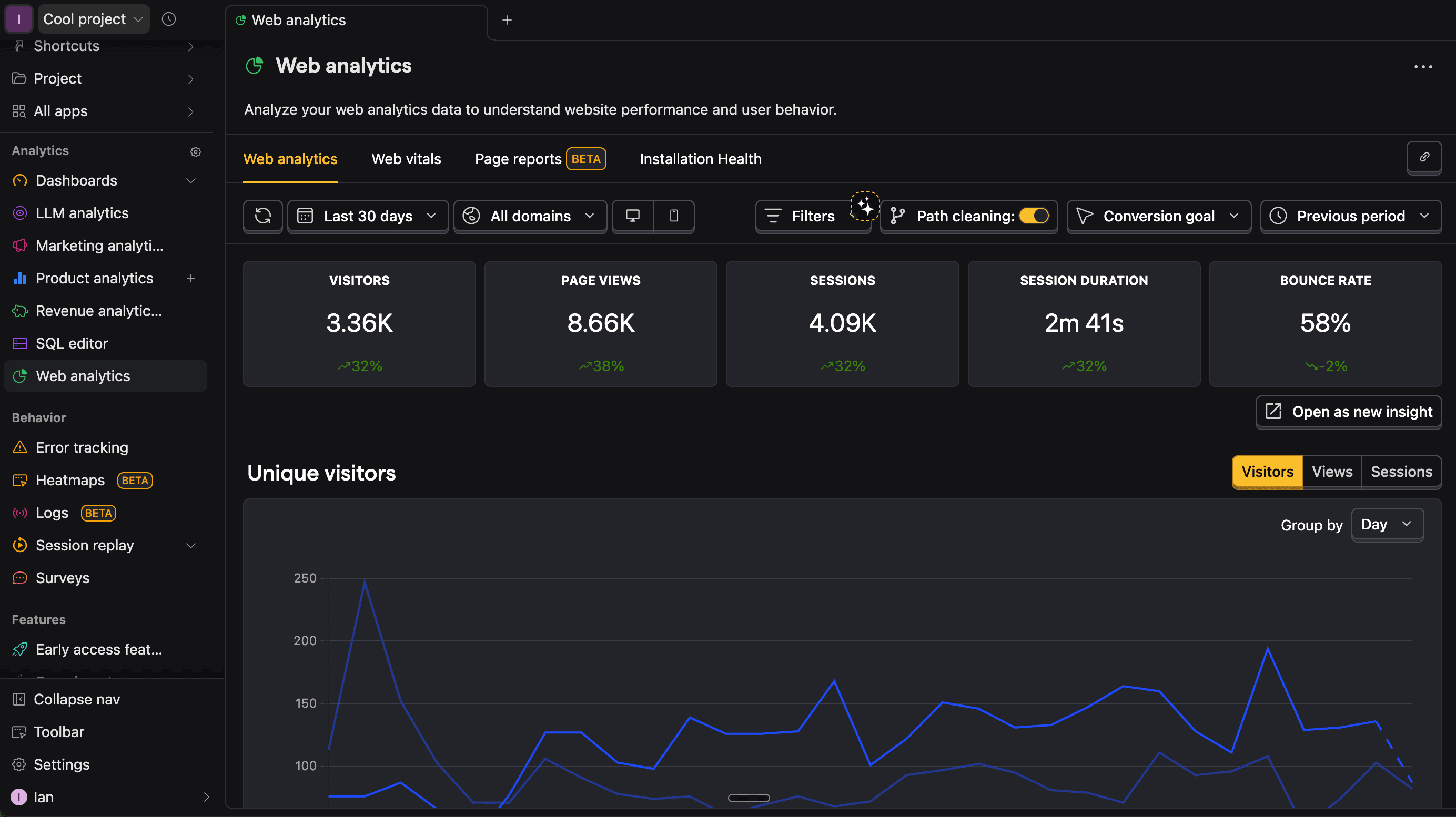
Task: Click the Filters button
Action: point(802,216)
